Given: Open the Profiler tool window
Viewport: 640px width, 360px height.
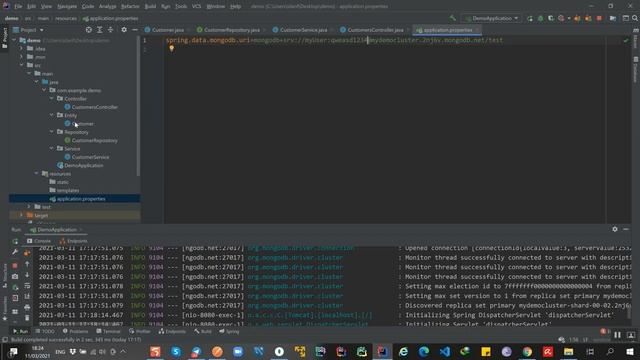Looking at the screenshot, I should tap(140, 331).
